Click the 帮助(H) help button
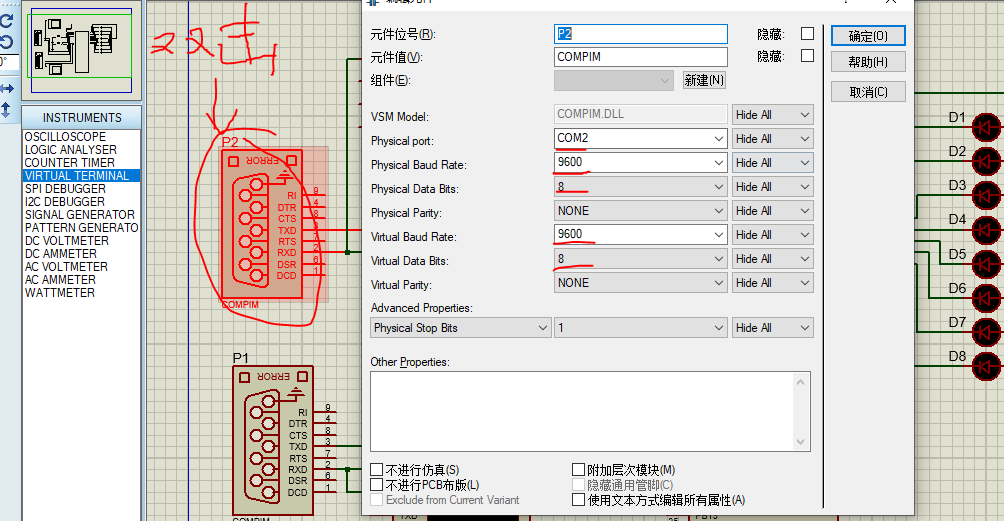Image resolution: width=1004 pixels, height=521 pixels. [868, 62]
